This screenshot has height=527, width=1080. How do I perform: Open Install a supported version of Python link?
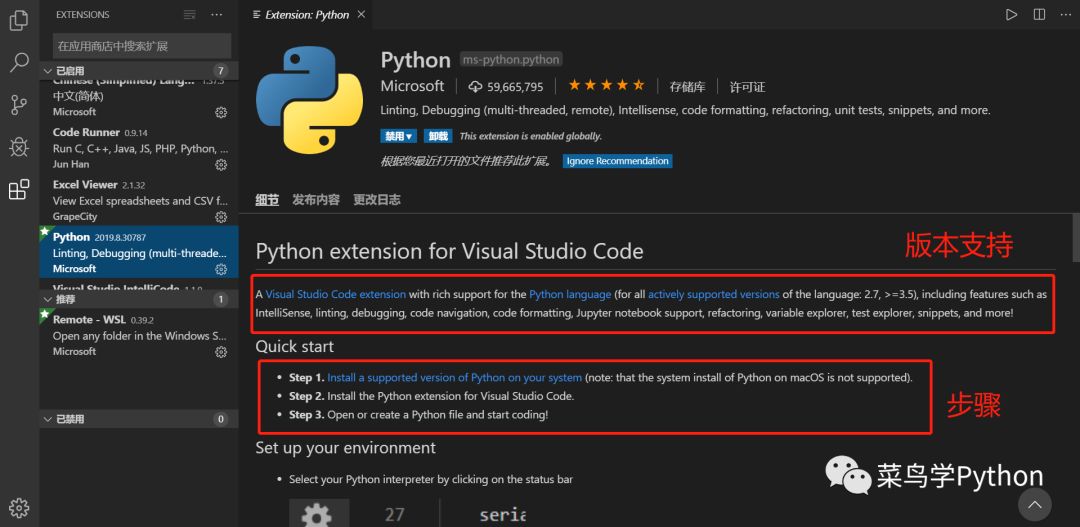455,378
